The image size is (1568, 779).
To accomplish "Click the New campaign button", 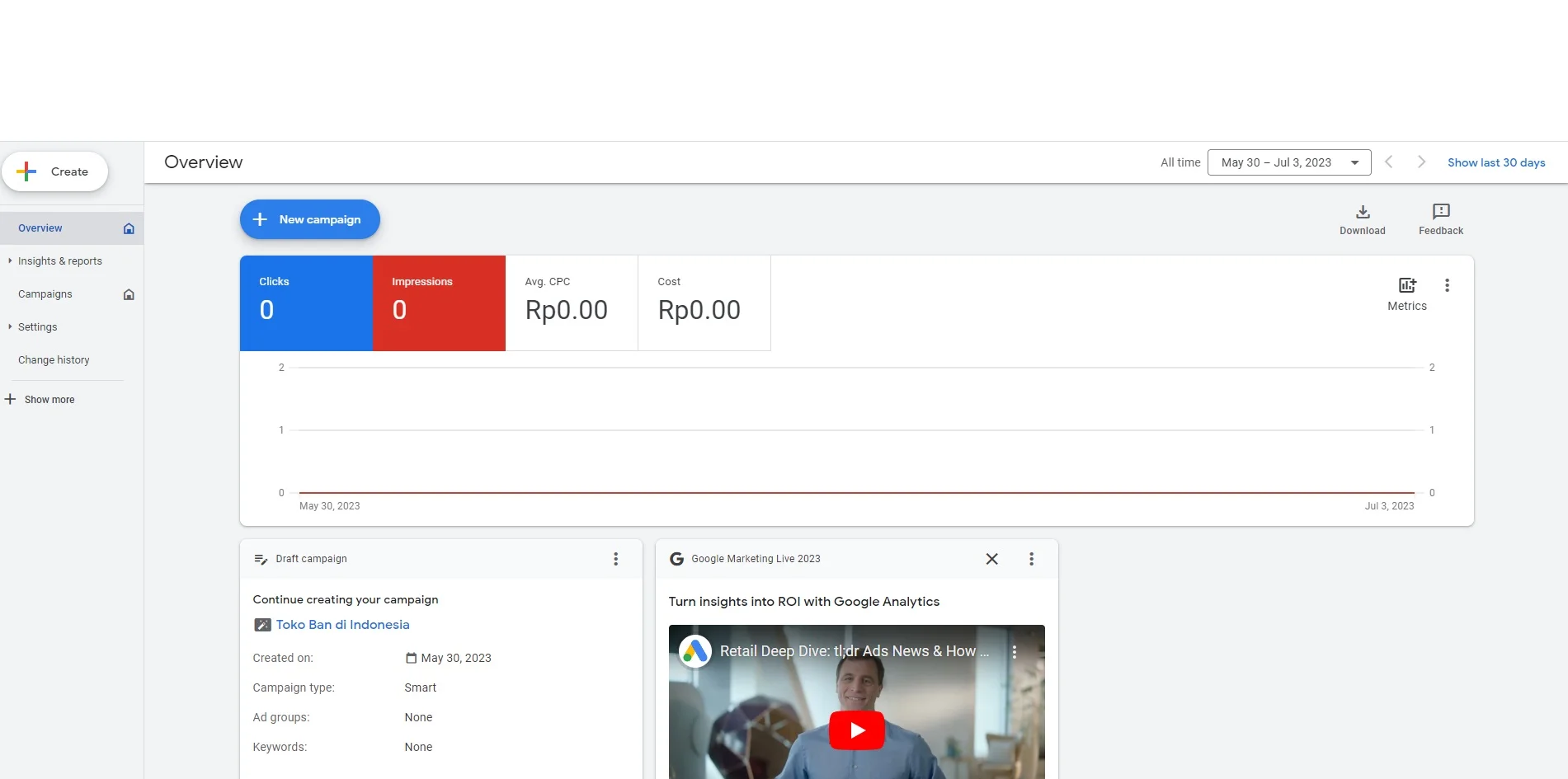I will (309, 219).
